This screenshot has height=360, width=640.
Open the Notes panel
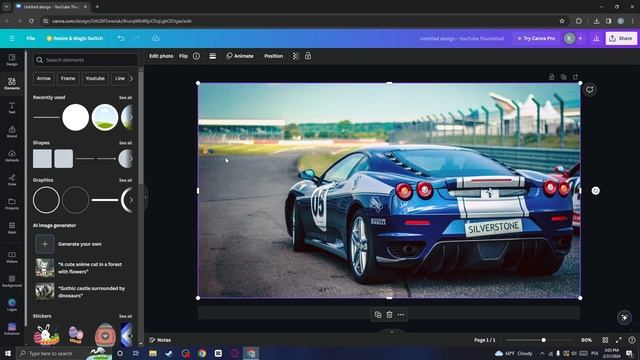click(160, 340)
